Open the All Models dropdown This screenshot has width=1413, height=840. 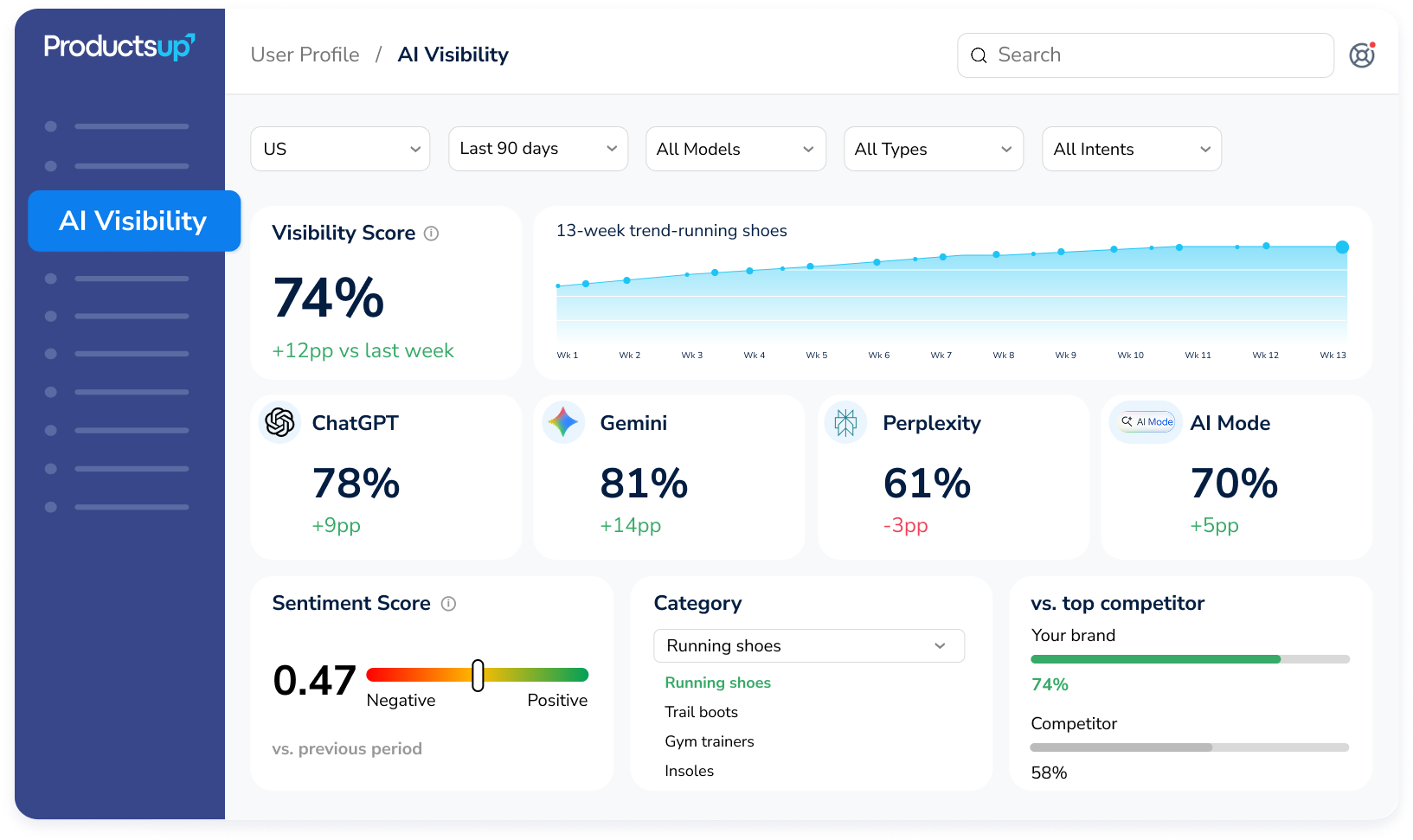(736, 149)
